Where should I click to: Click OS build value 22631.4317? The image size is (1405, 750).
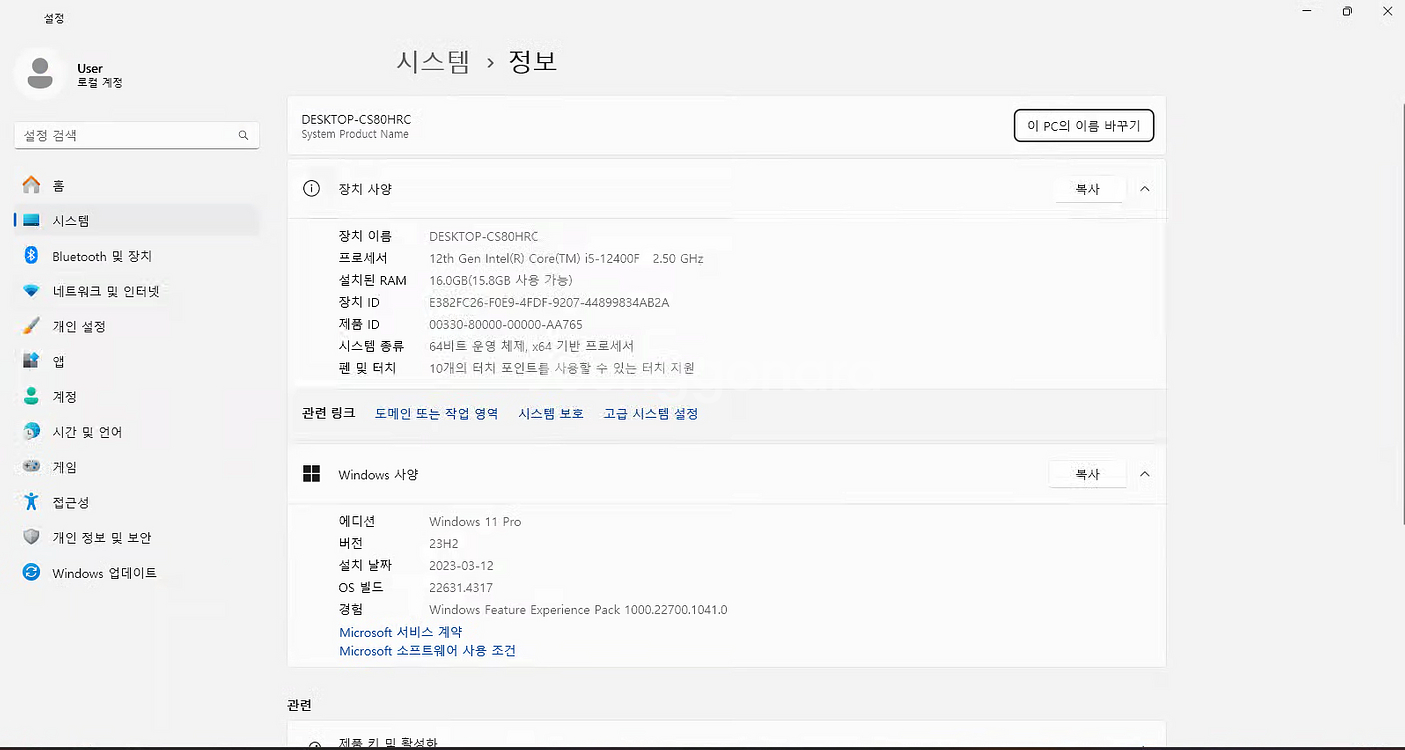pos(461,587)
